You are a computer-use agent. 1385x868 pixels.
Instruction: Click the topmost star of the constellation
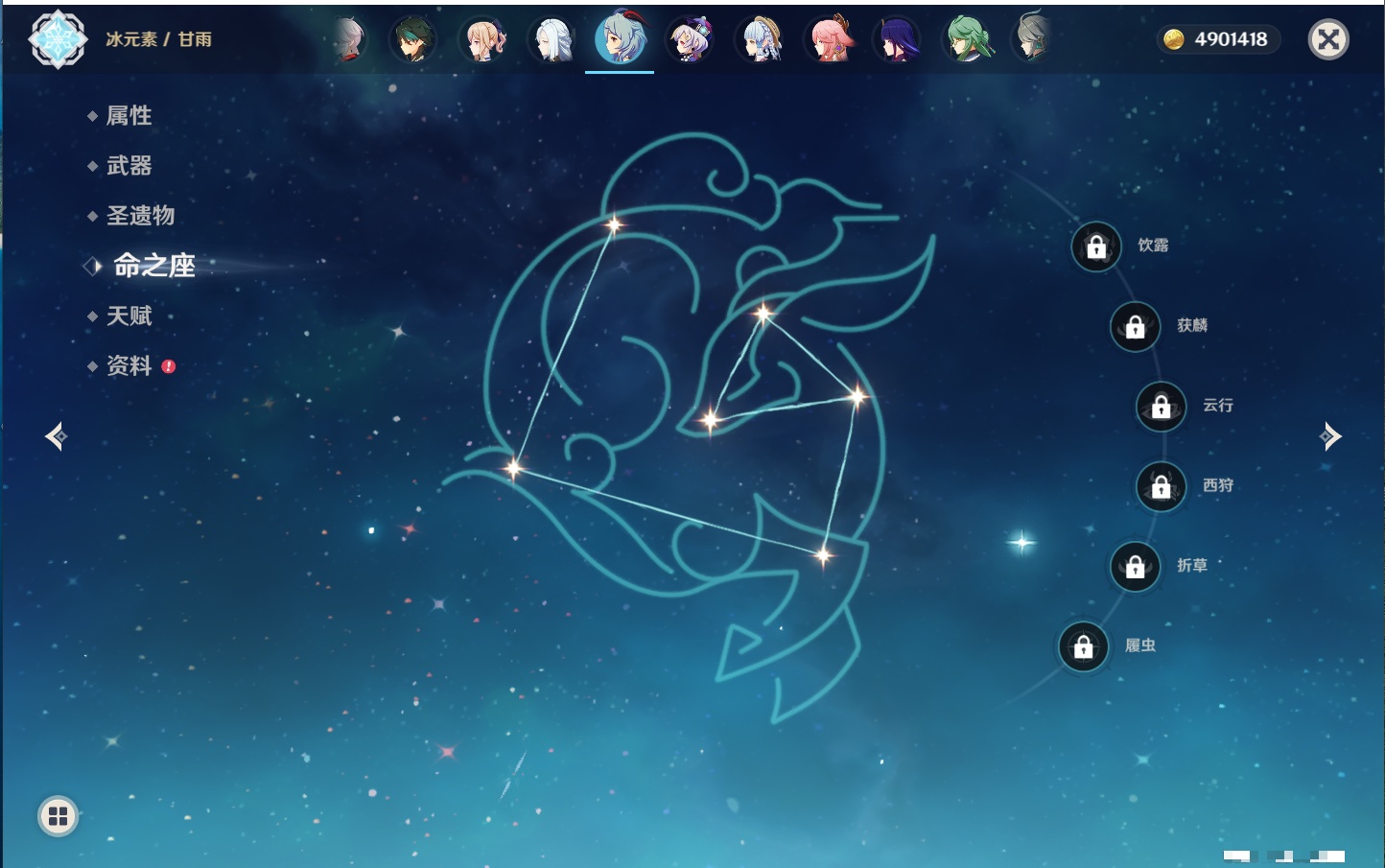click(614, 225)
